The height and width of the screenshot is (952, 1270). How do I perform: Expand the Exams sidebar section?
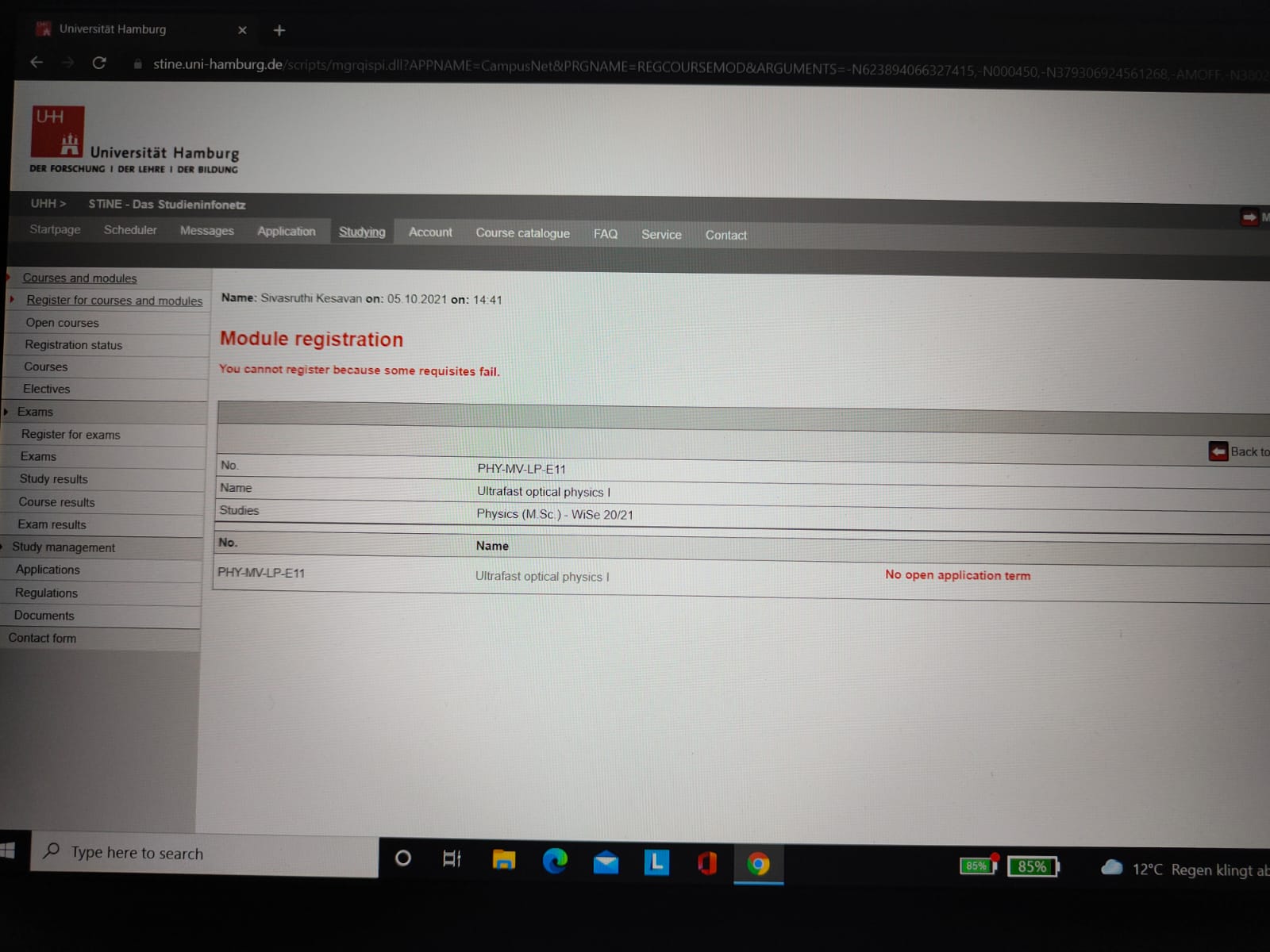tap(35, 412)
